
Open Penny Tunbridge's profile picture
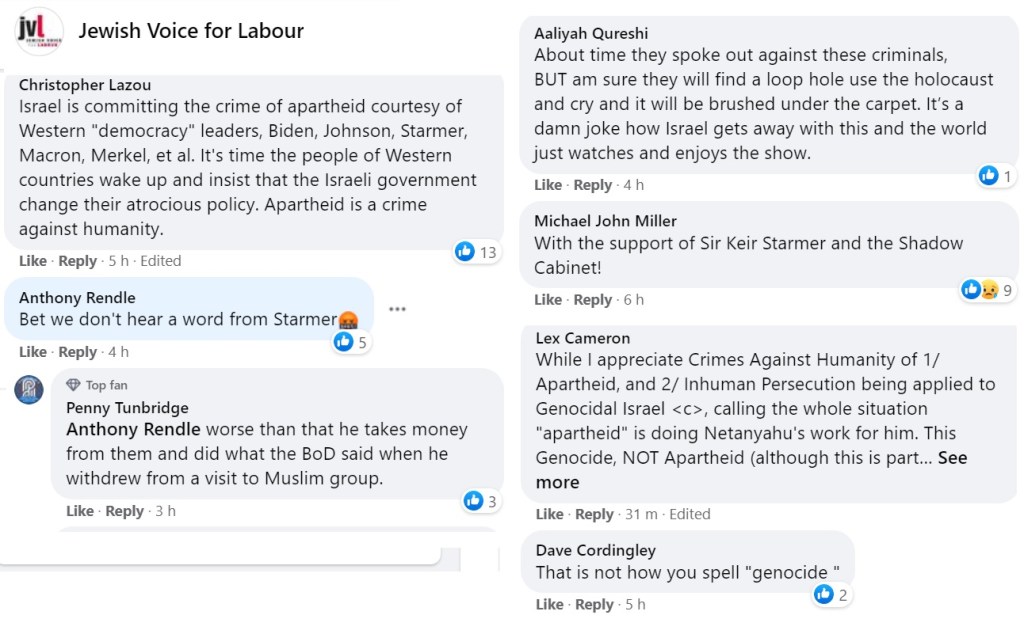pyautogui.click(x=29, y=390)
